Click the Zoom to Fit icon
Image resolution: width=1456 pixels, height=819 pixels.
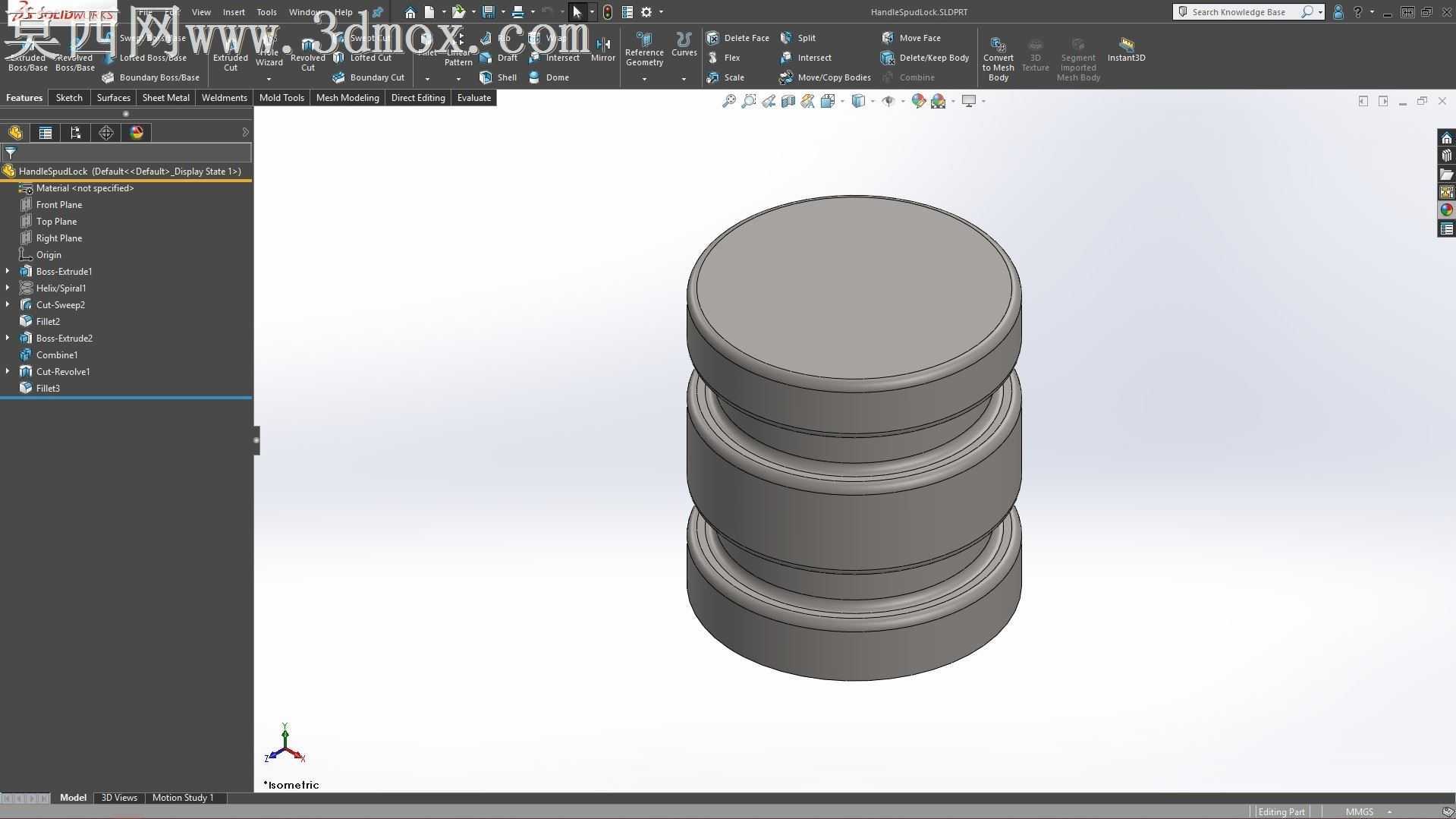[x=729, y=101]
